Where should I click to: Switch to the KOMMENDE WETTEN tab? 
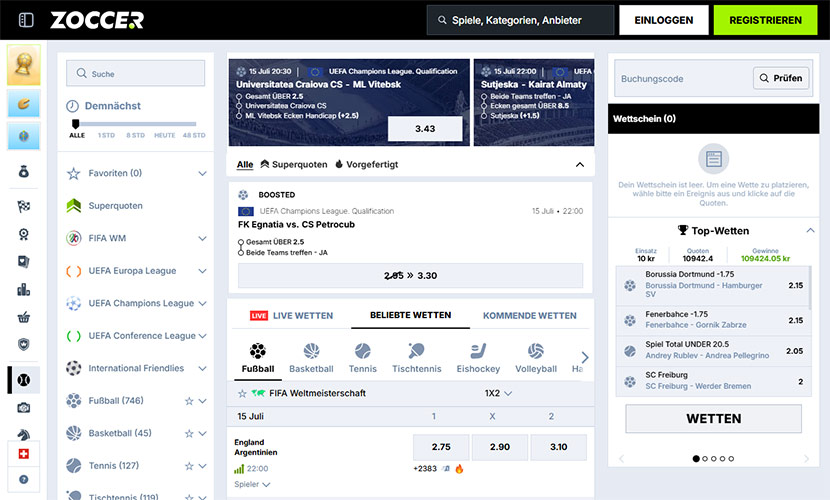click(529, 315)
